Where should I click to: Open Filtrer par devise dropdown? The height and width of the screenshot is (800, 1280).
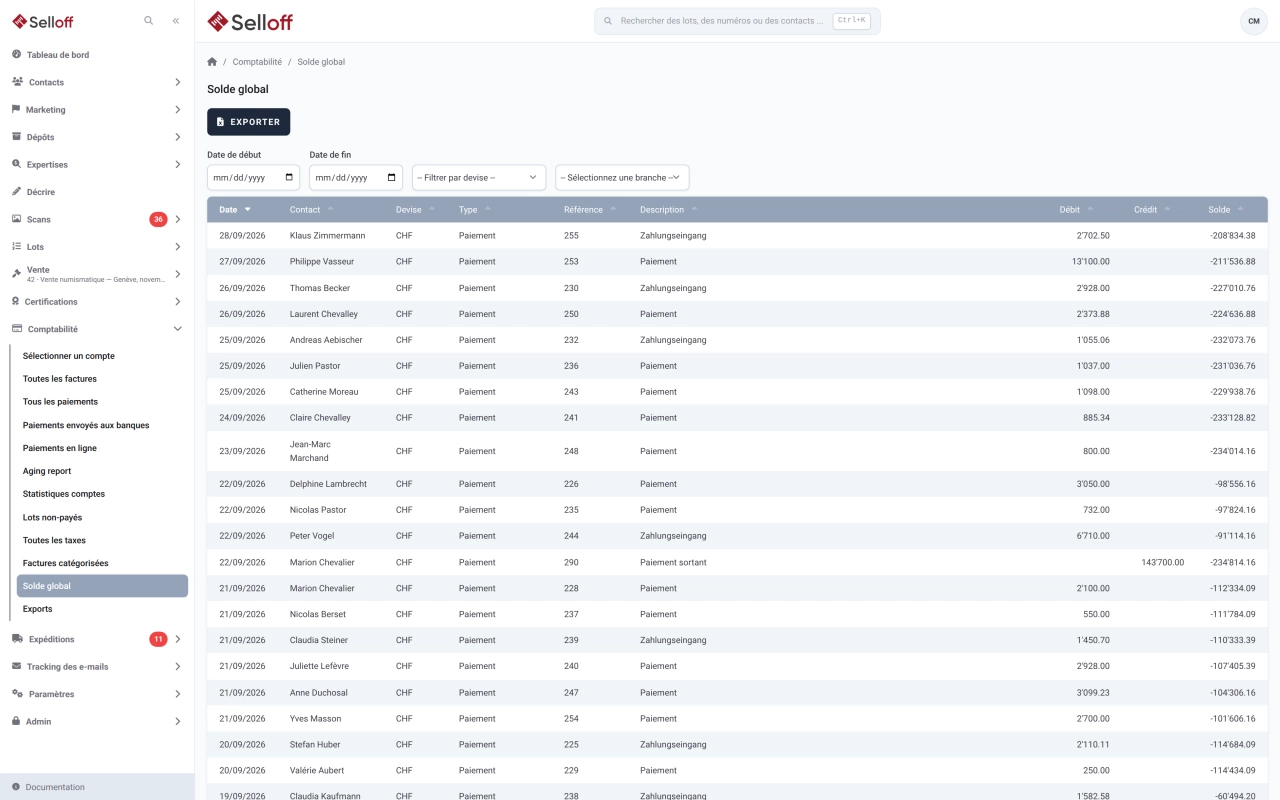[x=479, y=177]
